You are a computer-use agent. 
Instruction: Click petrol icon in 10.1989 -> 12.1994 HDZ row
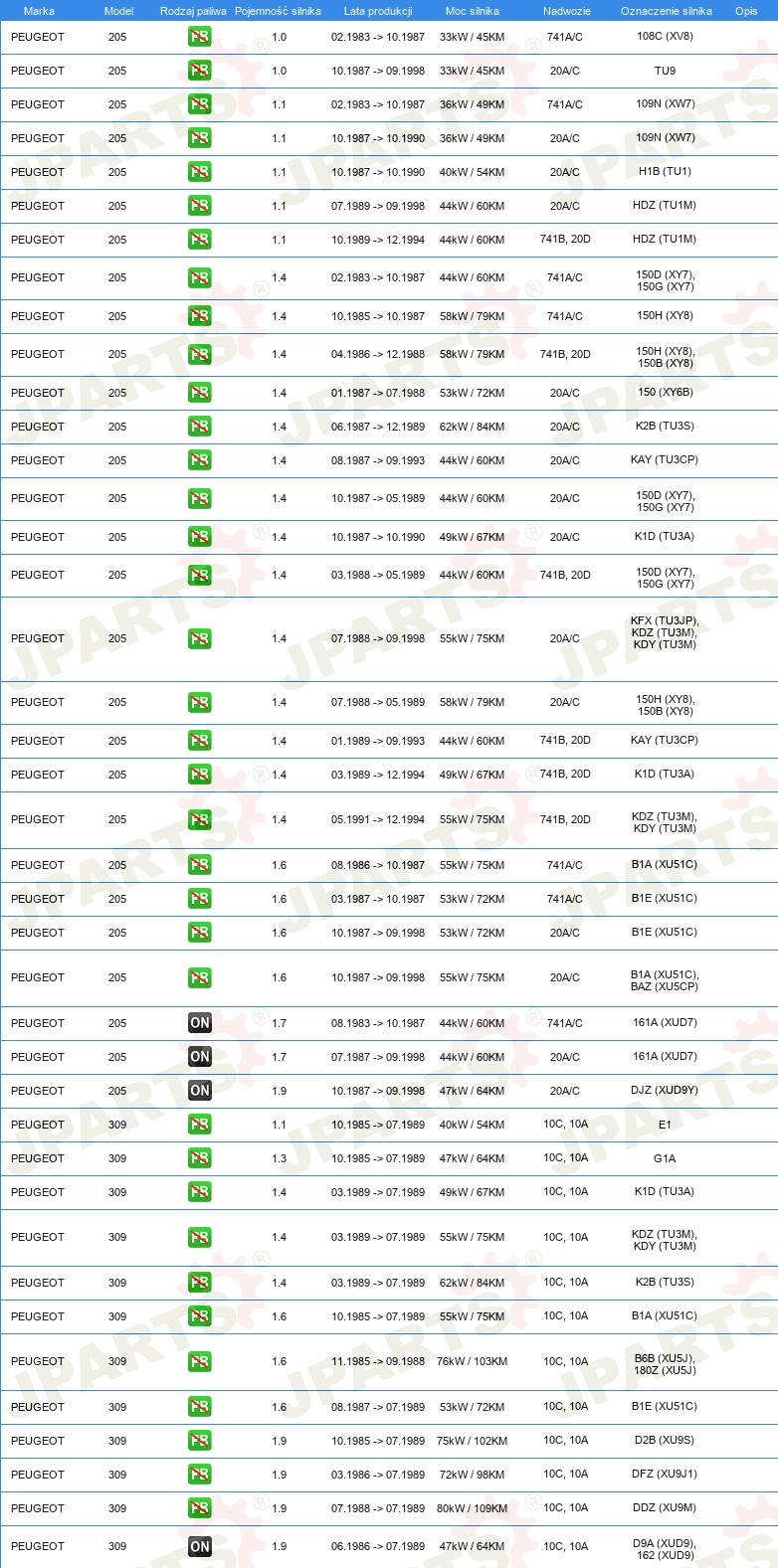point(200,240)
